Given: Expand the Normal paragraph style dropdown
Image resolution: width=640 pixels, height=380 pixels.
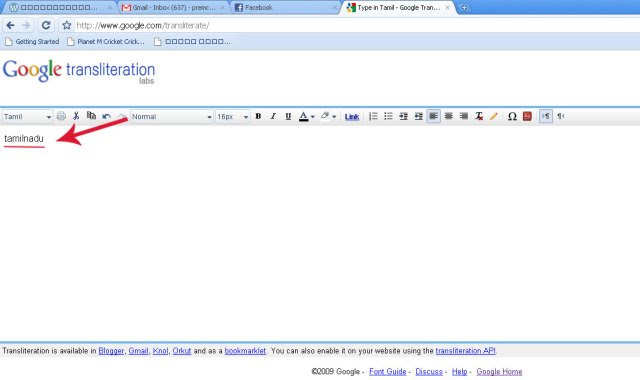Looking at the screenshot, I should (171, 117).
